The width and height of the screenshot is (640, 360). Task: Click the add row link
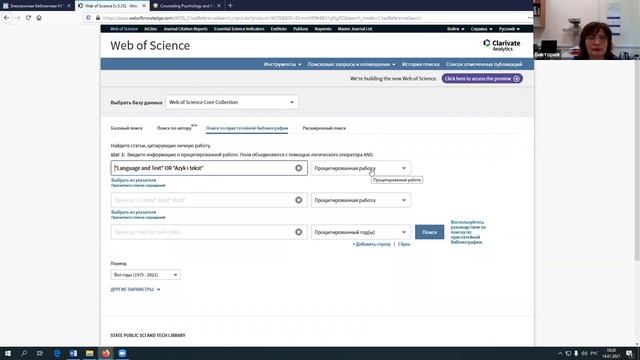point(372,244)
